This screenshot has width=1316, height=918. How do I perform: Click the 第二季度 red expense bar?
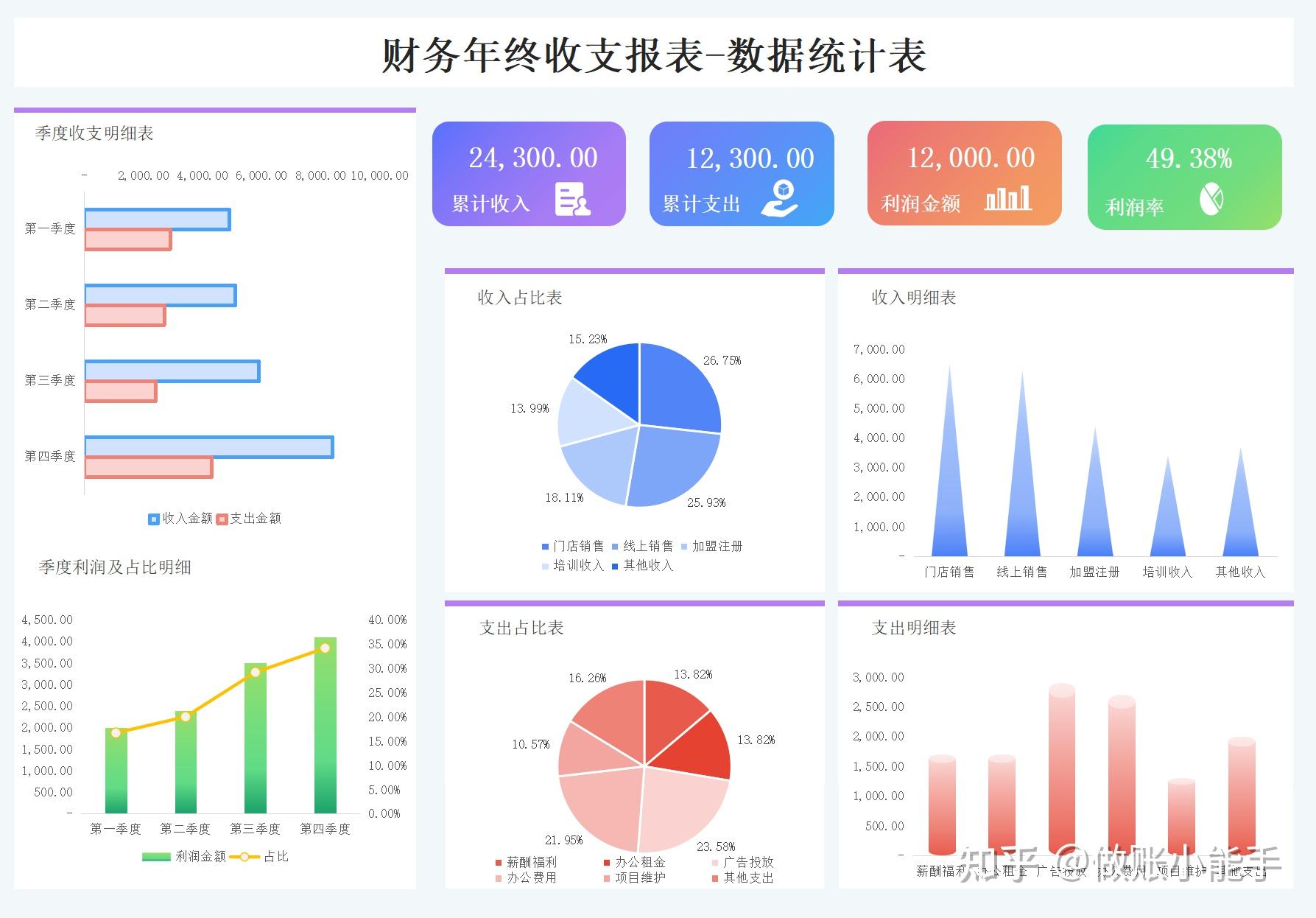pyautogui.click(x=125, y=315)
